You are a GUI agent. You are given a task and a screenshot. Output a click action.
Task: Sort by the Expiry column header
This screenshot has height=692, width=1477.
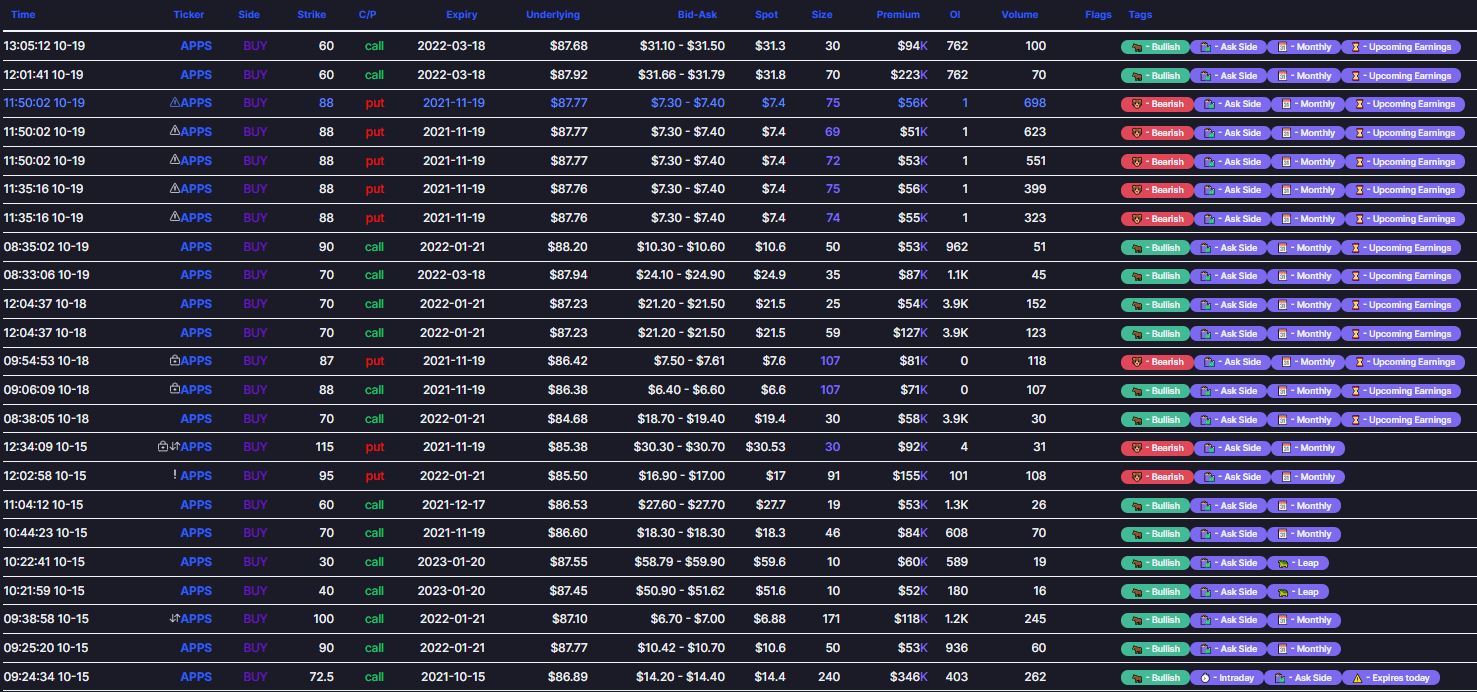click(461, 15)
